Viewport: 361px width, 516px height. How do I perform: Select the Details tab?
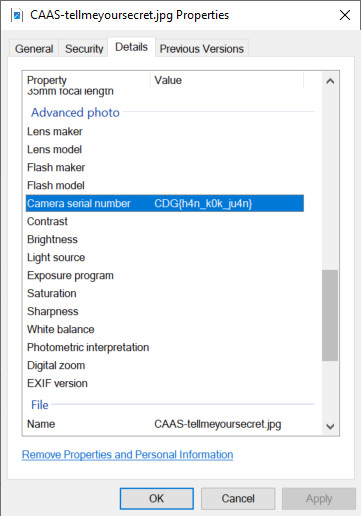click(x=131, y=47)
